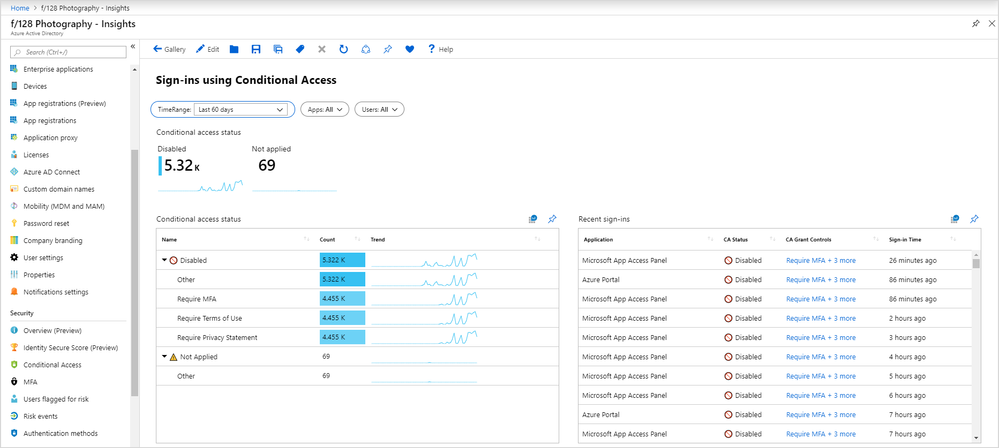
Task: Click the Save As icon
Action: 278,49
